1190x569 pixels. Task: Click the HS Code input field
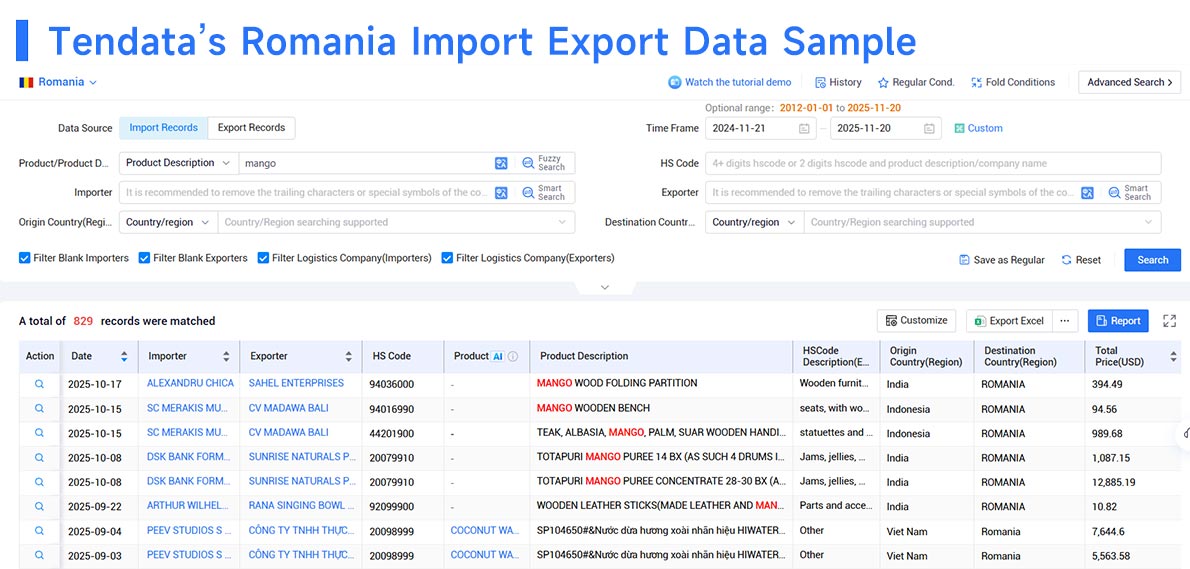933,163
